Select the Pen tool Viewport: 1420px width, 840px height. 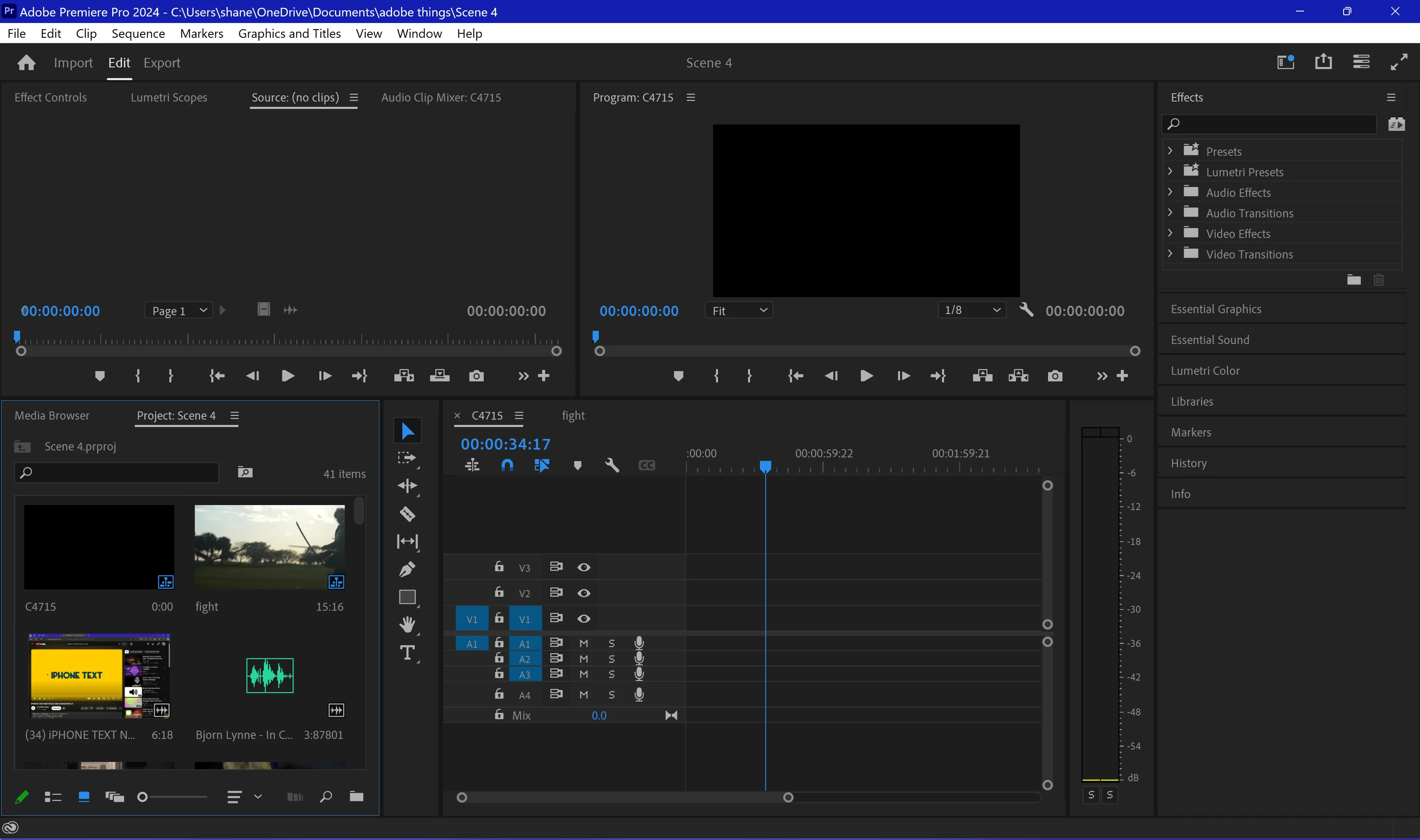[x=407, y=569]
